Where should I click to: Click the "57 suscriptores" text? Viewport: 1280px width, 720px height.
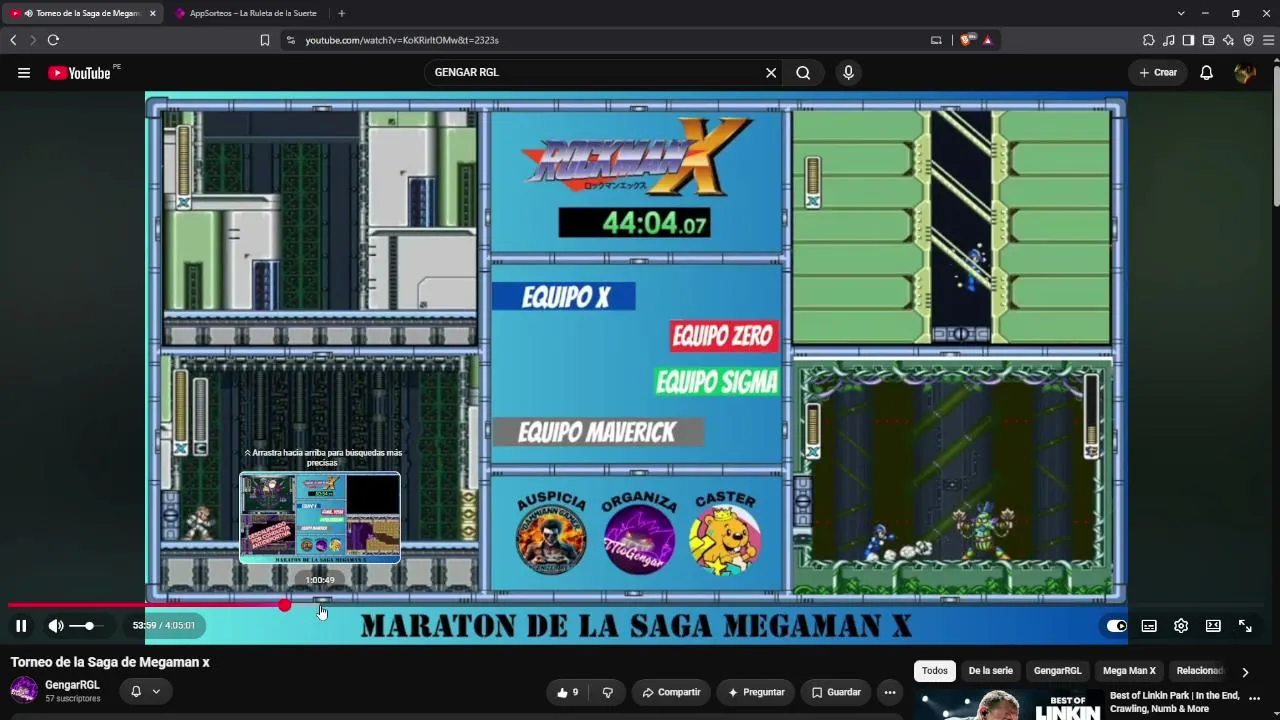(x=73, y=698)
